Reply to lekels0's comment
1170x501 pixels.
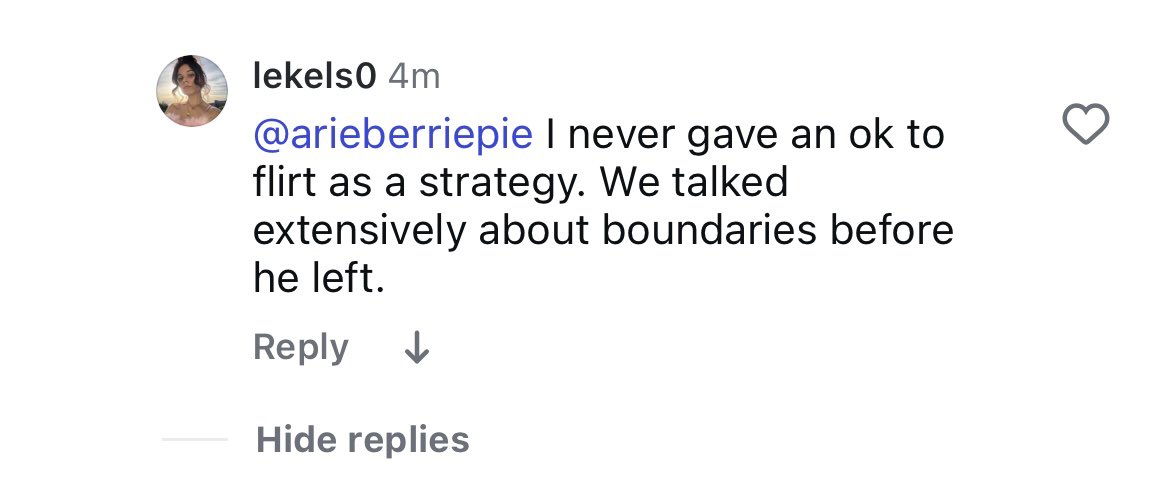tap(300, 348)
